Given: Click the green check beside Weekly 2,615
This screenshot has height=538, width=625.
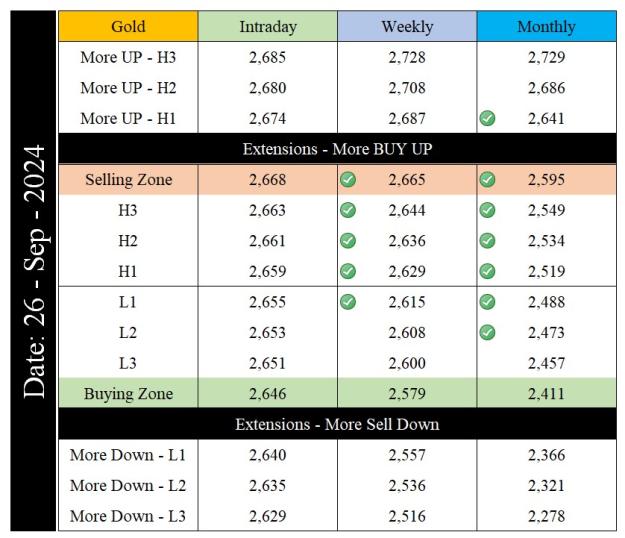Looking at the screenshot, I should pos(348,302).
